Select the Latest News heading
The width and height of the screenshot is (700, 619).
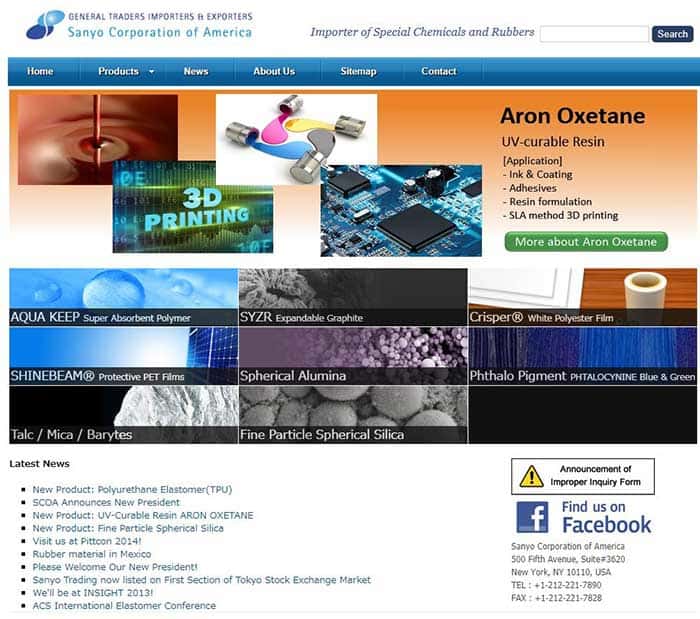(x=39, y=464)
